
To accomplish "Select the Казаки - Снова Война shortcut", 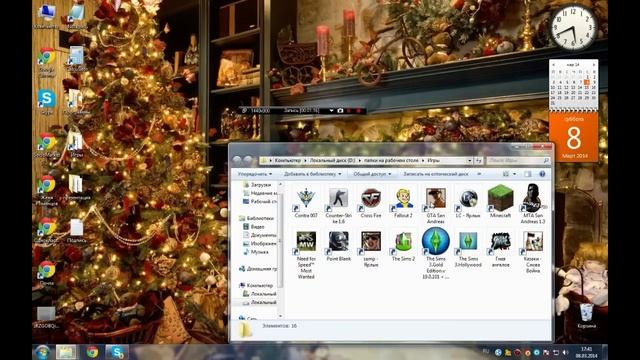I will 533,252.
